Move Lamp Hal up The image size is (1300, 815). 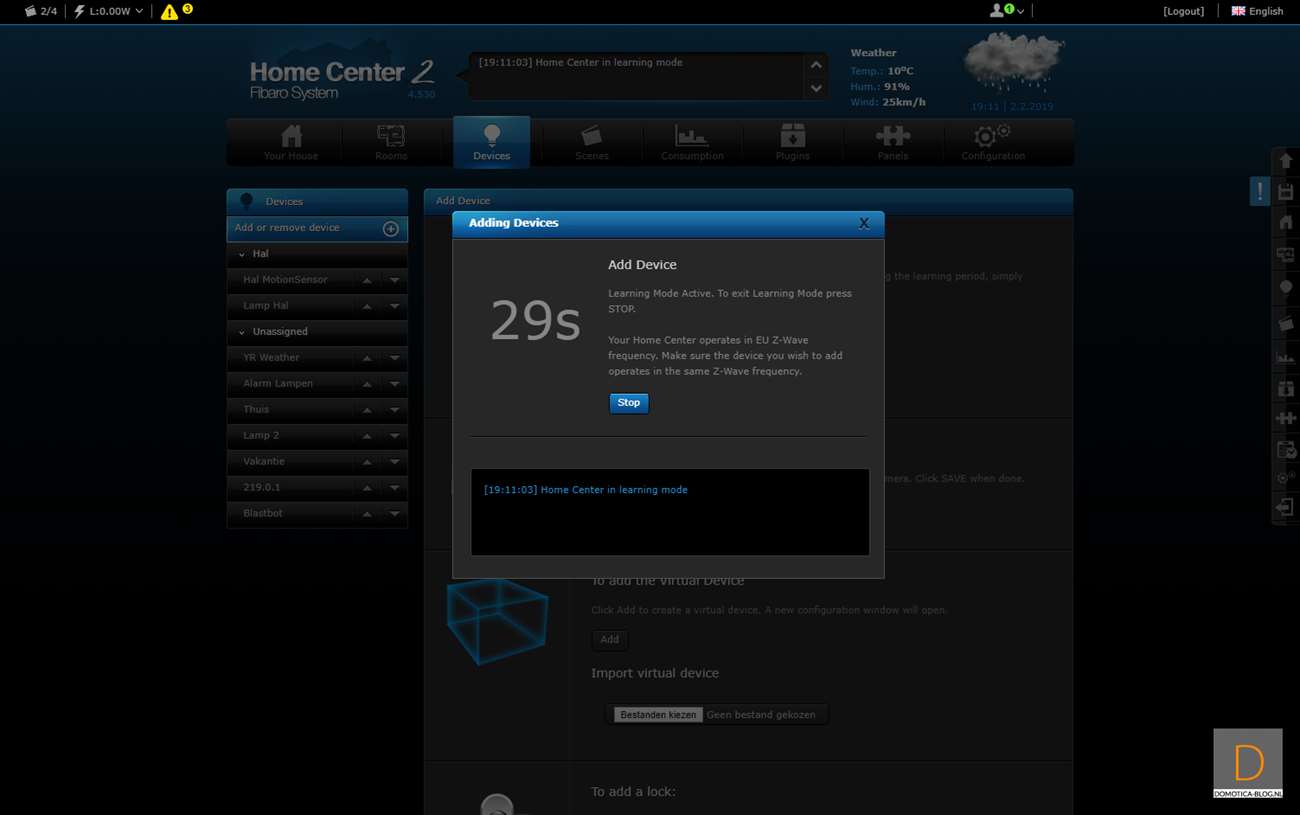tap(367, 306)
